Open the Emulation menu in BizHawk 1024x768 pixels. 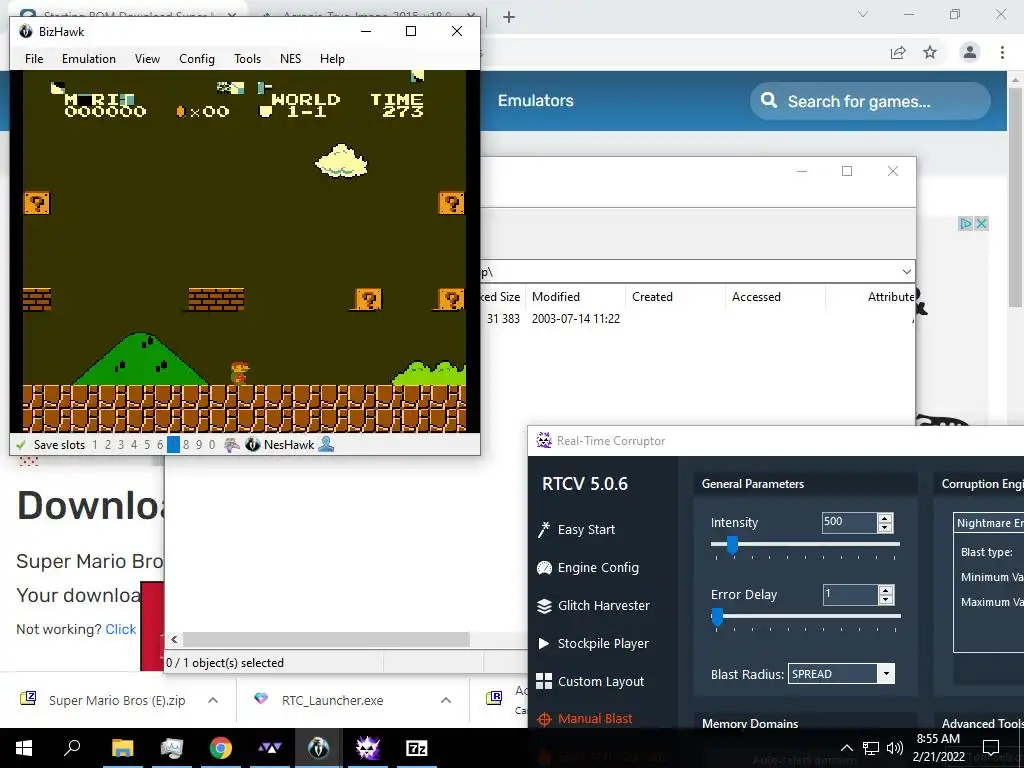[89, 59]
